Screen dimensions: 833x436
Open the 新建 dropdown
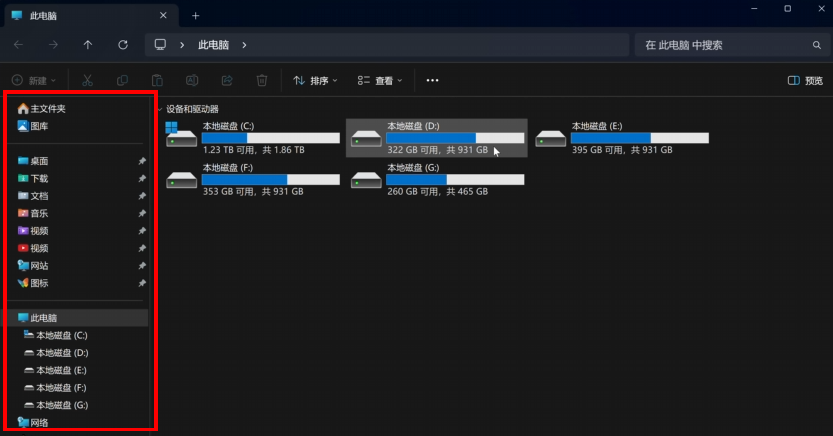click(x=33, y=80)
